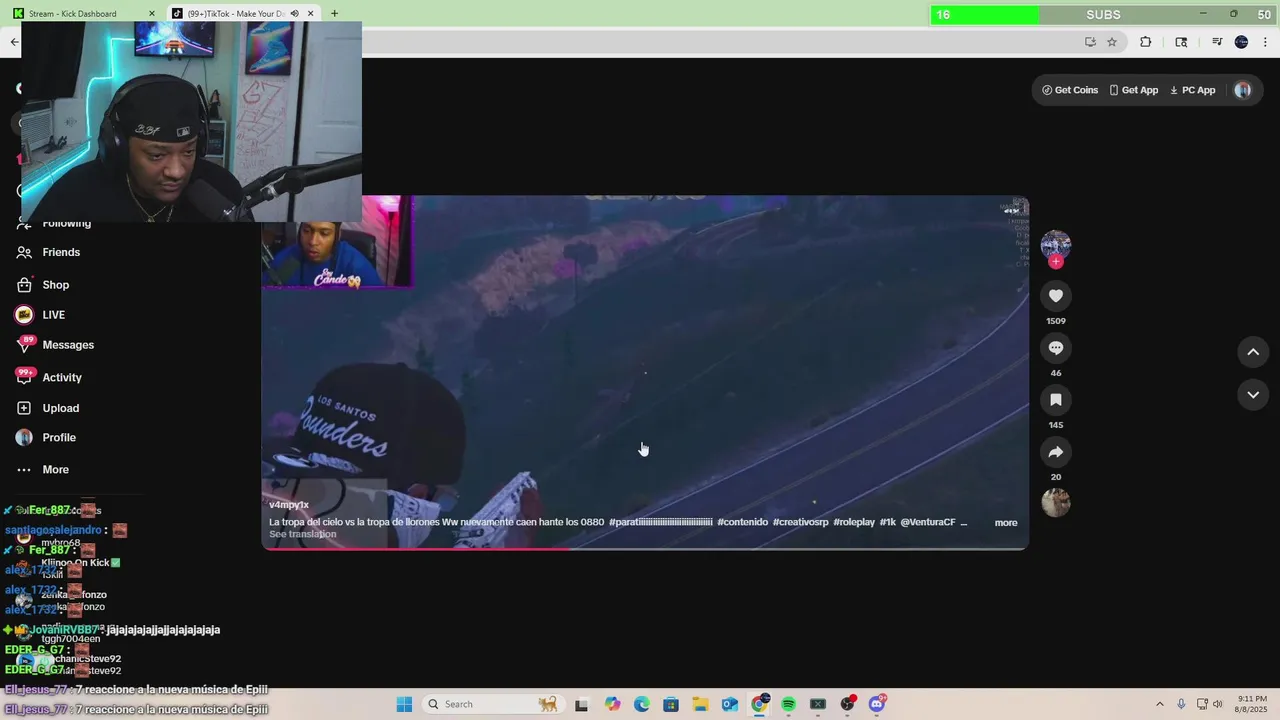The width and height of the screenshot is (1280, 720).
Task: Share the video with arrow icon
Action: coord(1055,452)
